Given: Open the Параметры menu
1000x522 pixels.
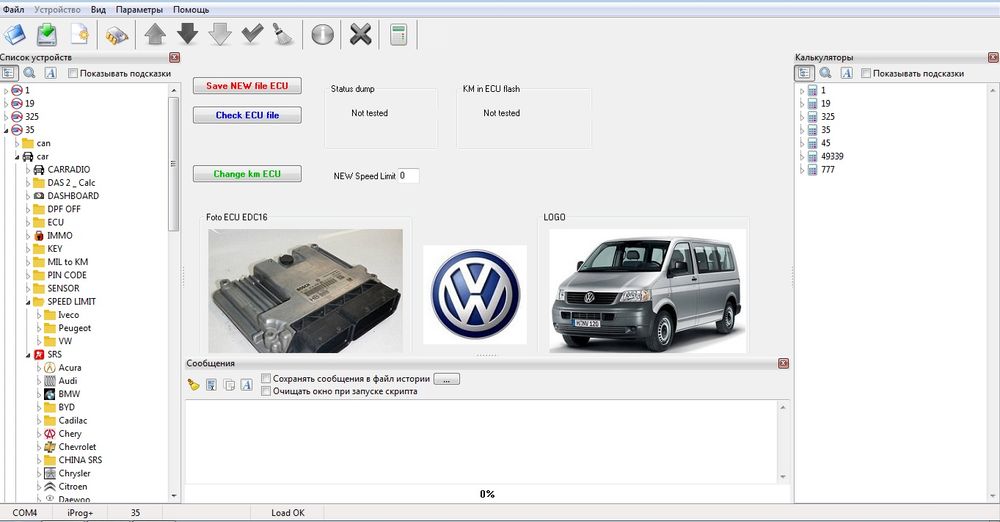Looking at the screenshot, I should tap(139, 10).
